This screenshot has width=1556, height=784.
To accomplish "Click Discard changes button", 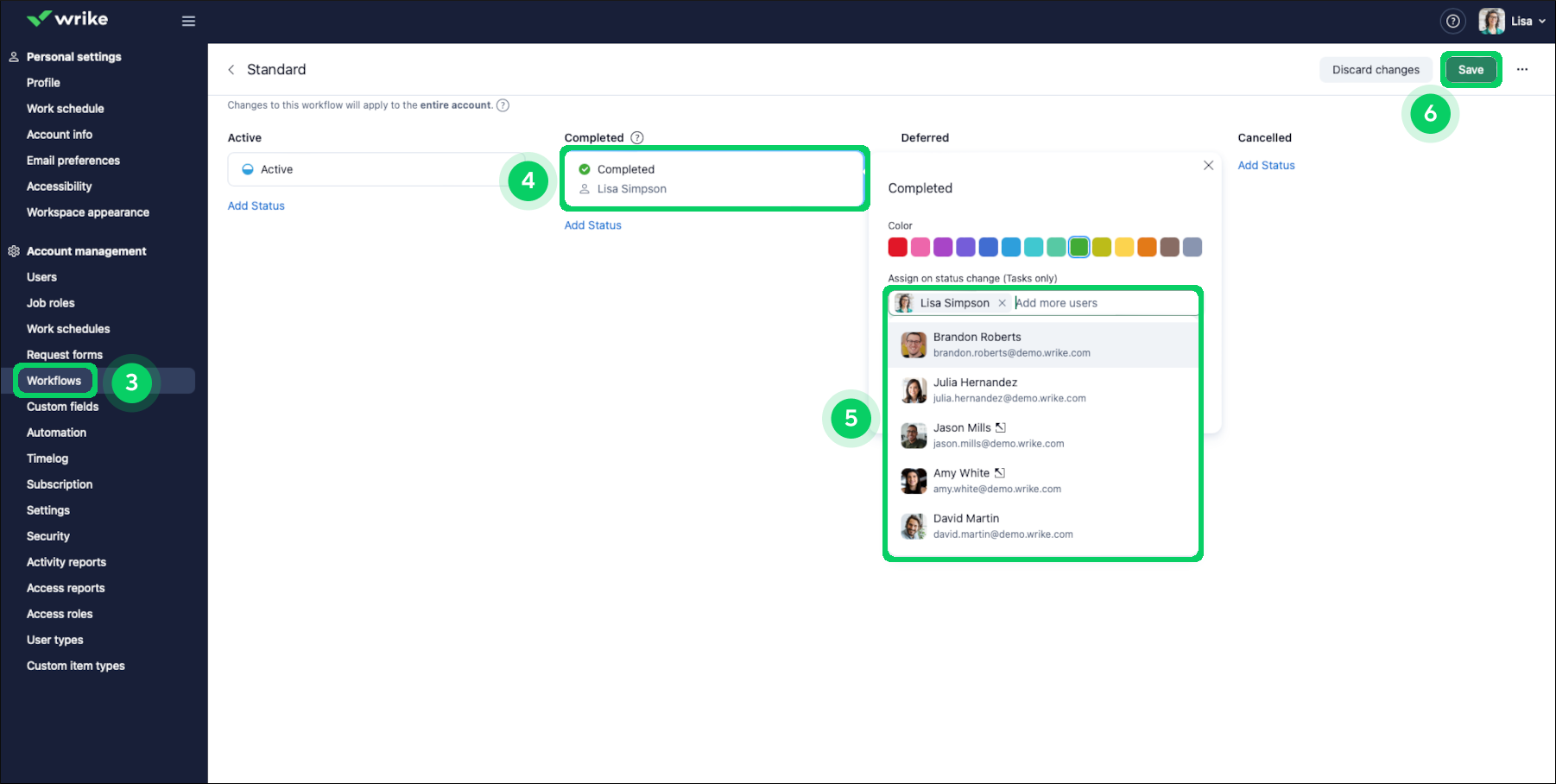I will pyautogui.click(x=1375, y=70).
